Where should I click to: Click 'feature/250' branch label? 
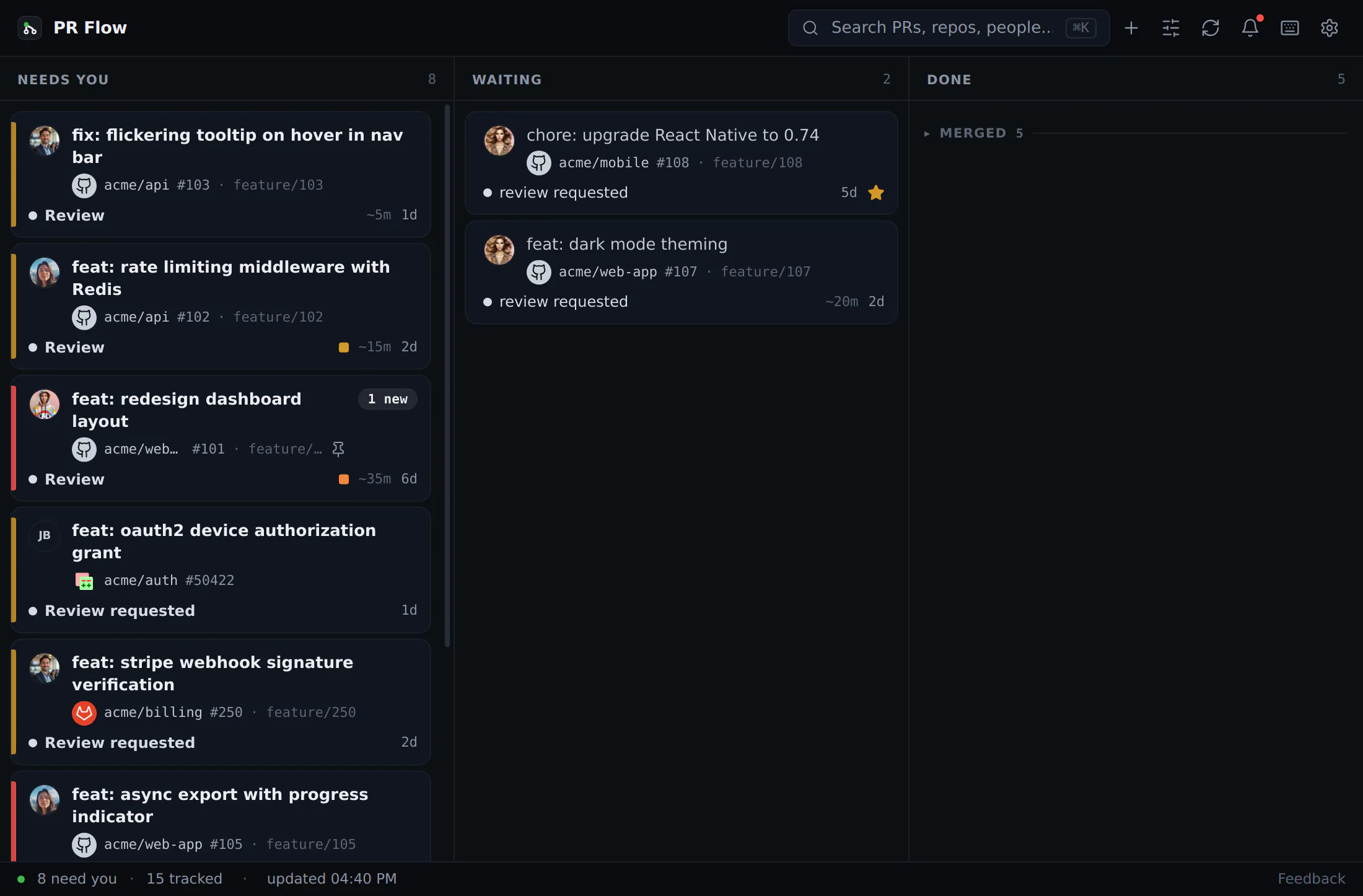coord(311,713)
